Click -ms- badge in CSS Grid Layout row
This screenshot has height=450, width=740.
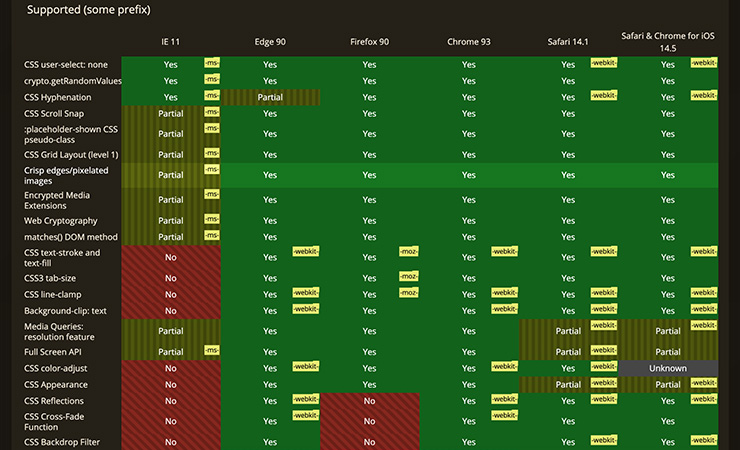(212, 153)
